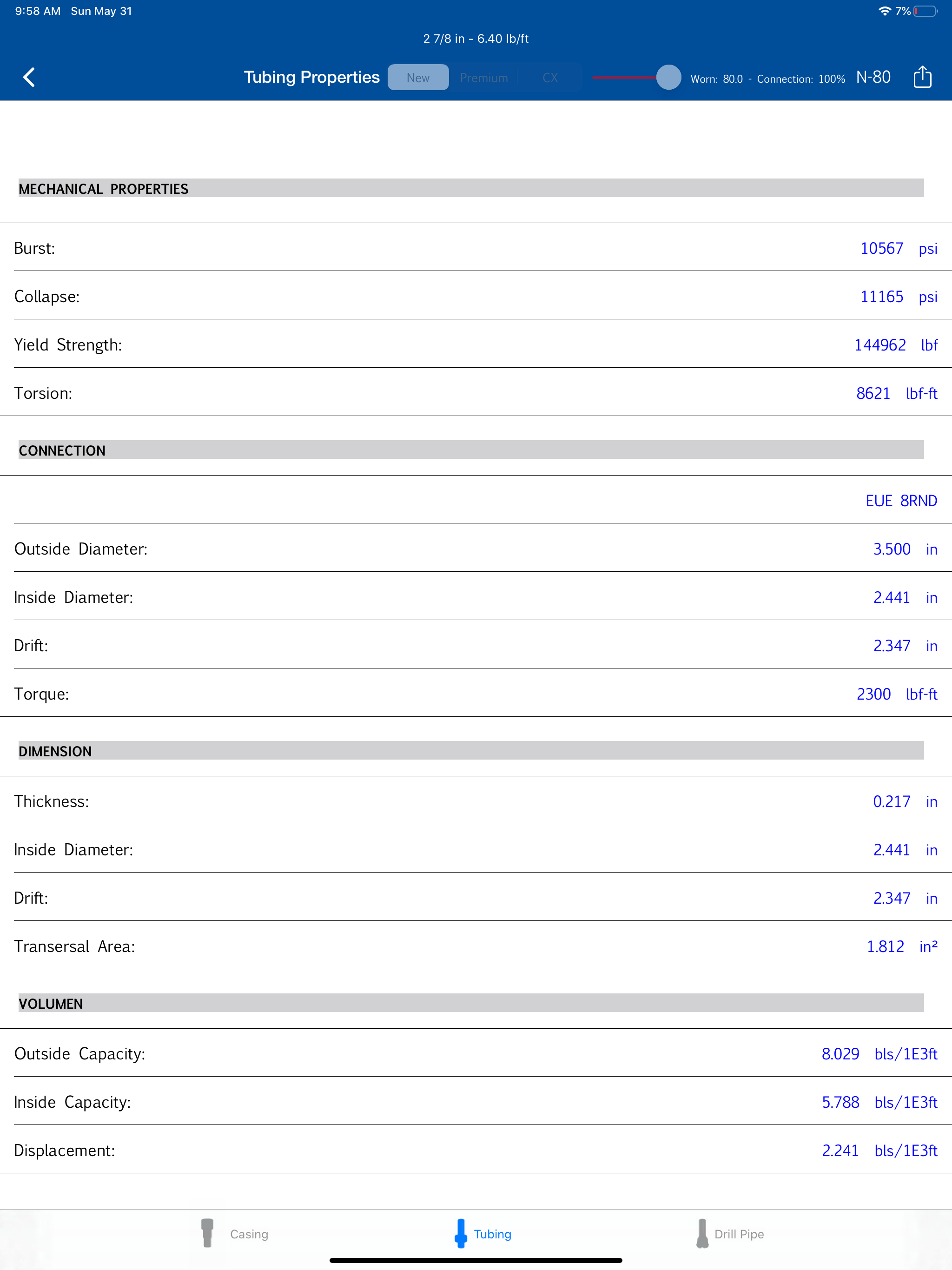This screenshot has width=952, height=1270.
Task: Tap the DIMENSION section header
Action: point(471,750)
